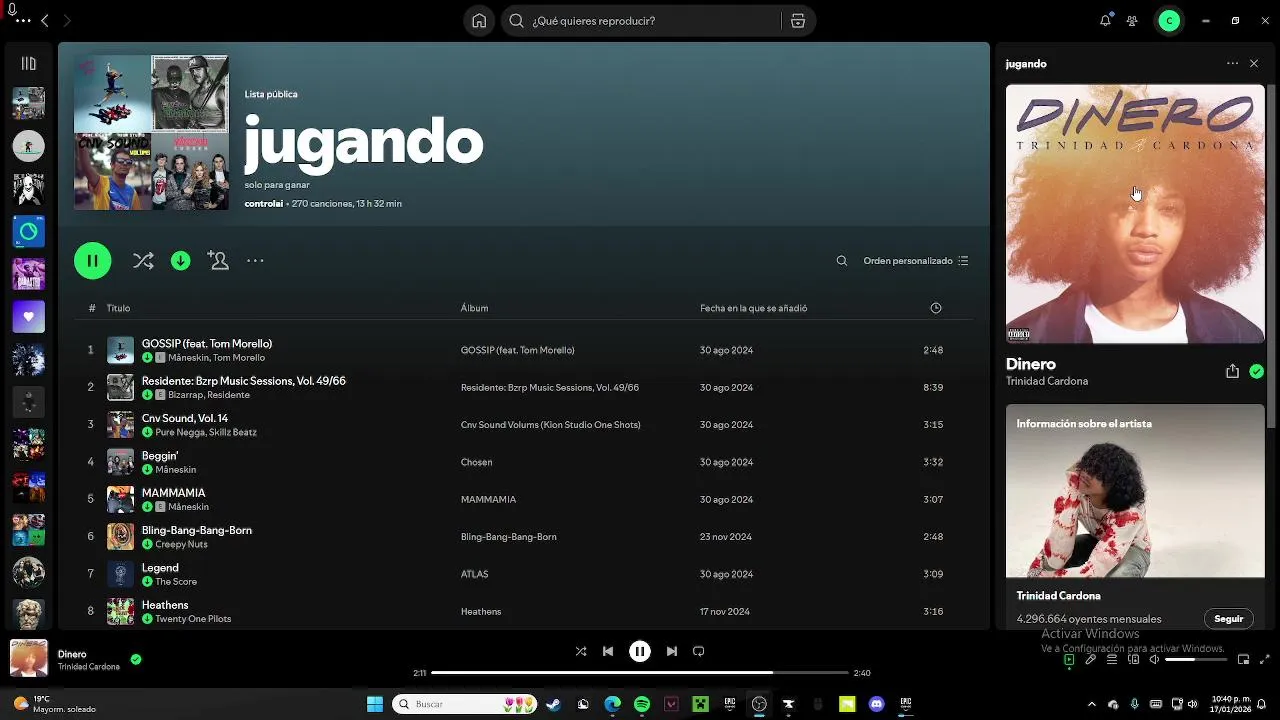The height and width of the screenshot is (720, 1280).
Task: Open the controlai profile link
Action: (x=264, y=204)
